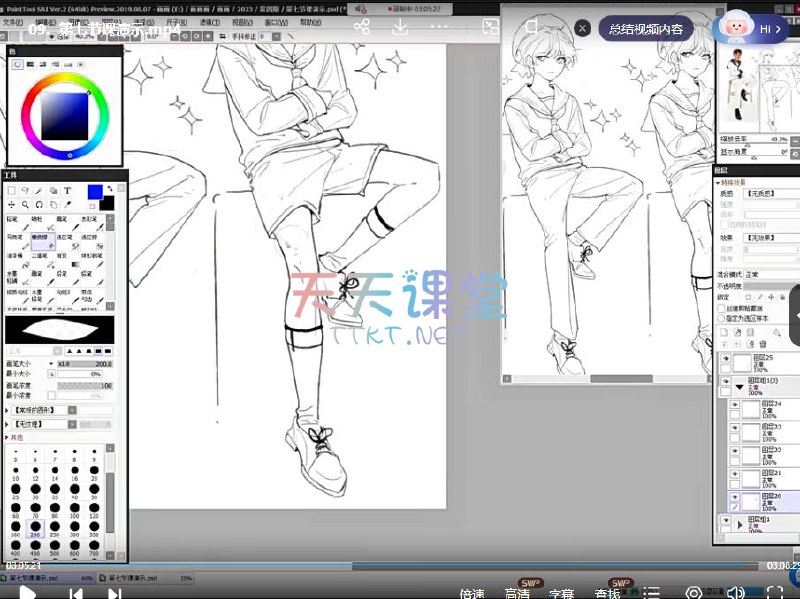
Task: Select the 指定为选区样本 option
Action: 721,318
